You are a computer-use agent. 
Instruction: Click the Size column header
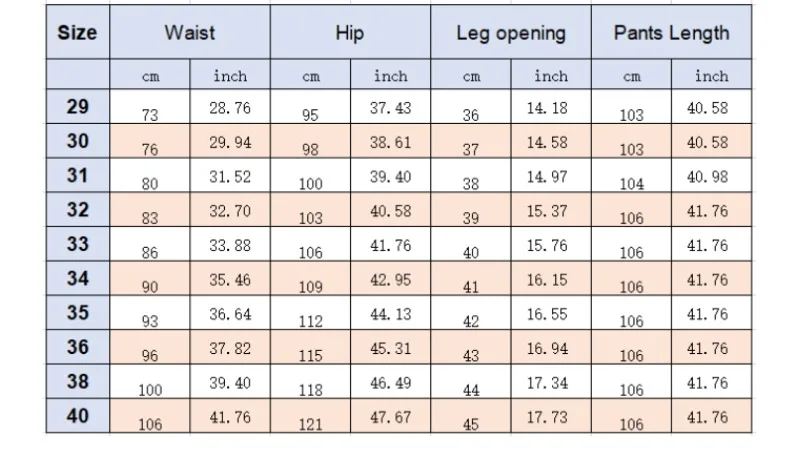pos(78,33)
